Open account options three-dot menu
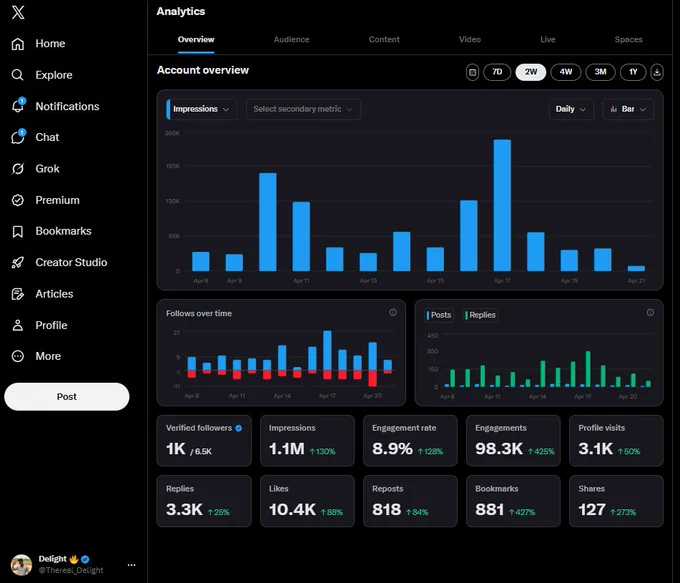 click(131, 565)
